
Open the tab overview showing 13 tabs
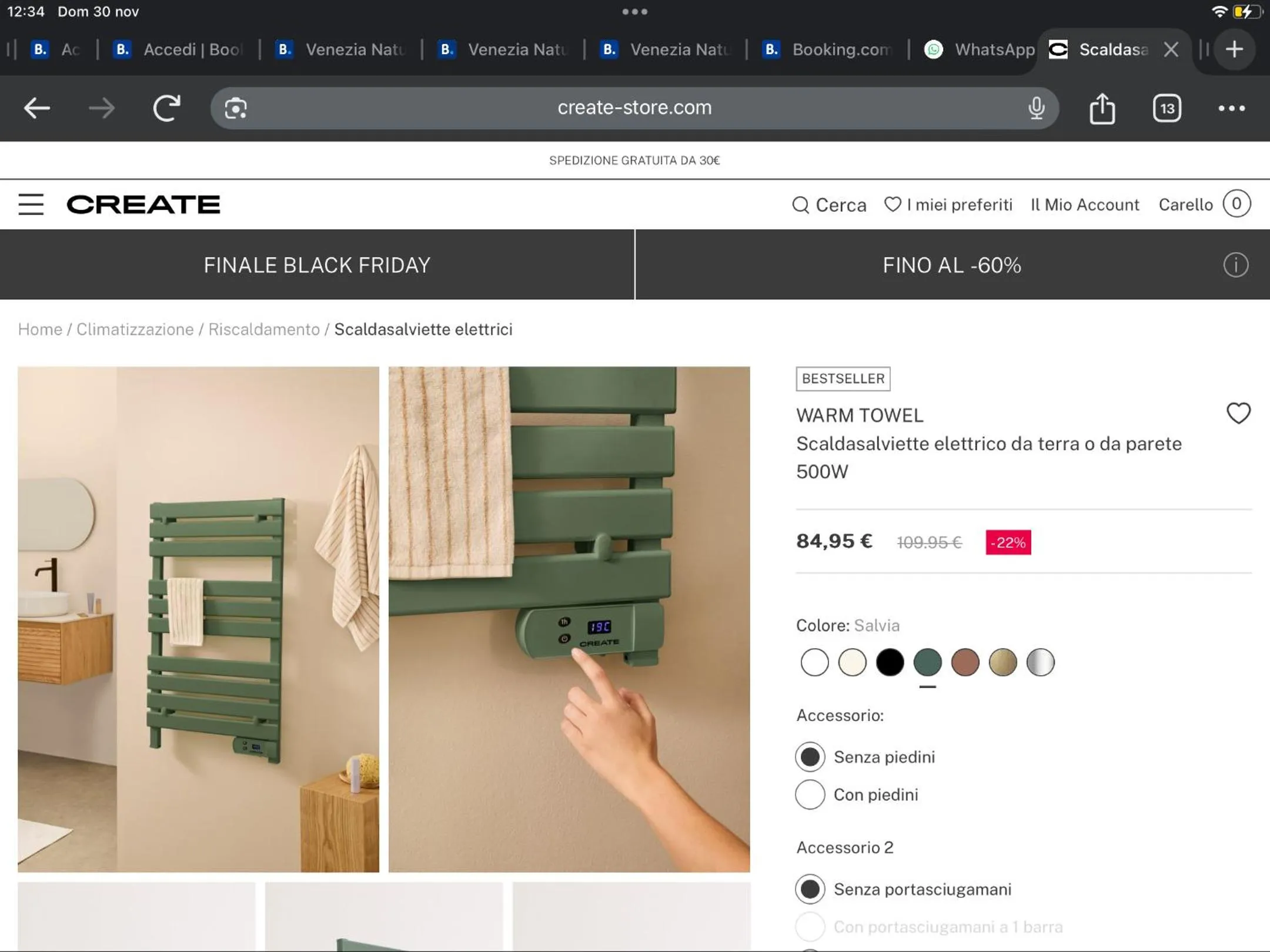point(1167,108)
